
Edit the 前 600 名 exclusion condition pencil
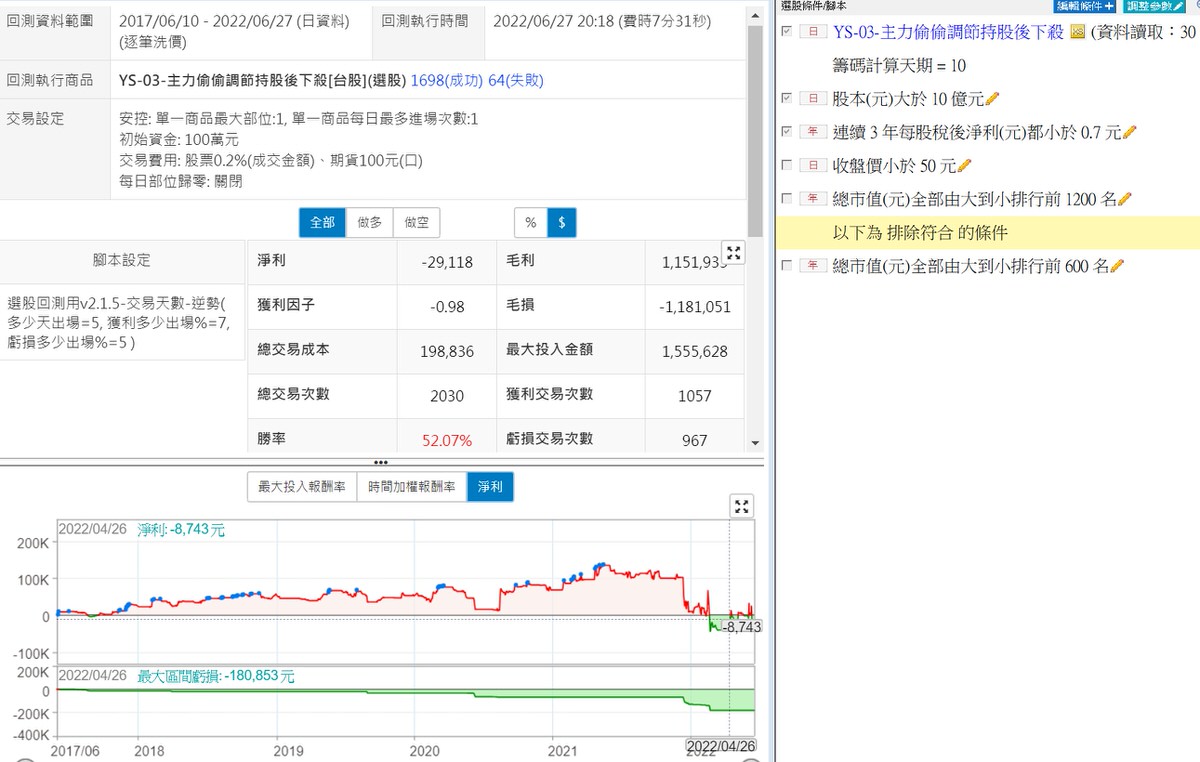[1117, 266]
